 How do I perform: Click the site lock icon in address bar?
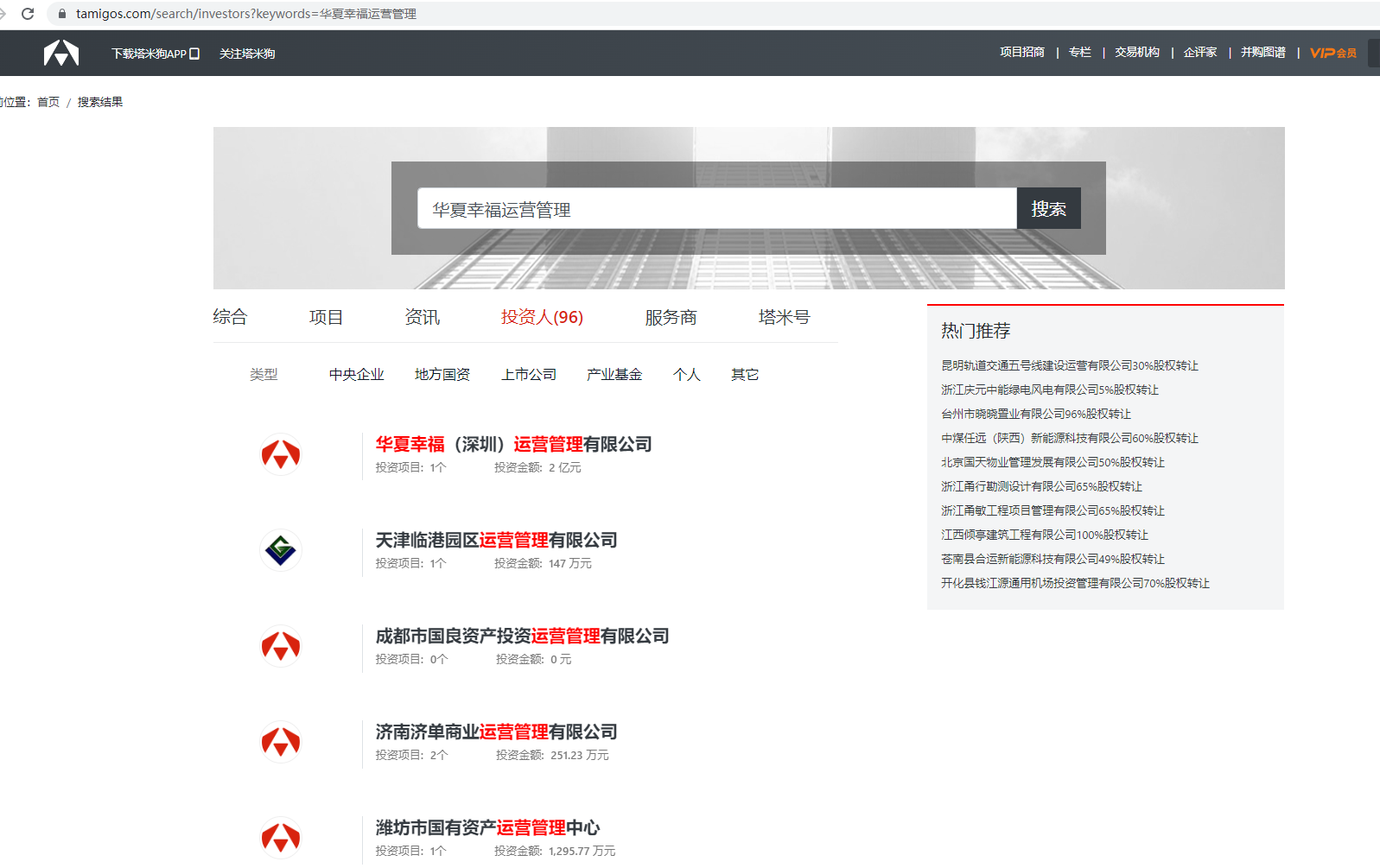pyautogui.click(x=62, y=14)
